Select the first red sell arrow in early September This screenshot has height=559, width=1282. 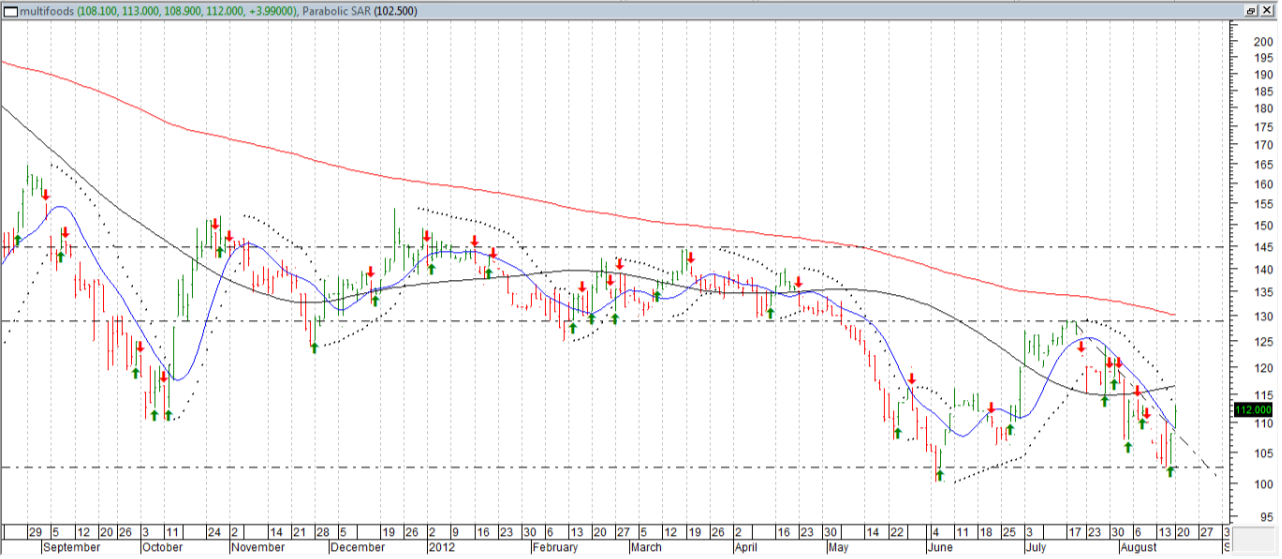pos(45,194)
